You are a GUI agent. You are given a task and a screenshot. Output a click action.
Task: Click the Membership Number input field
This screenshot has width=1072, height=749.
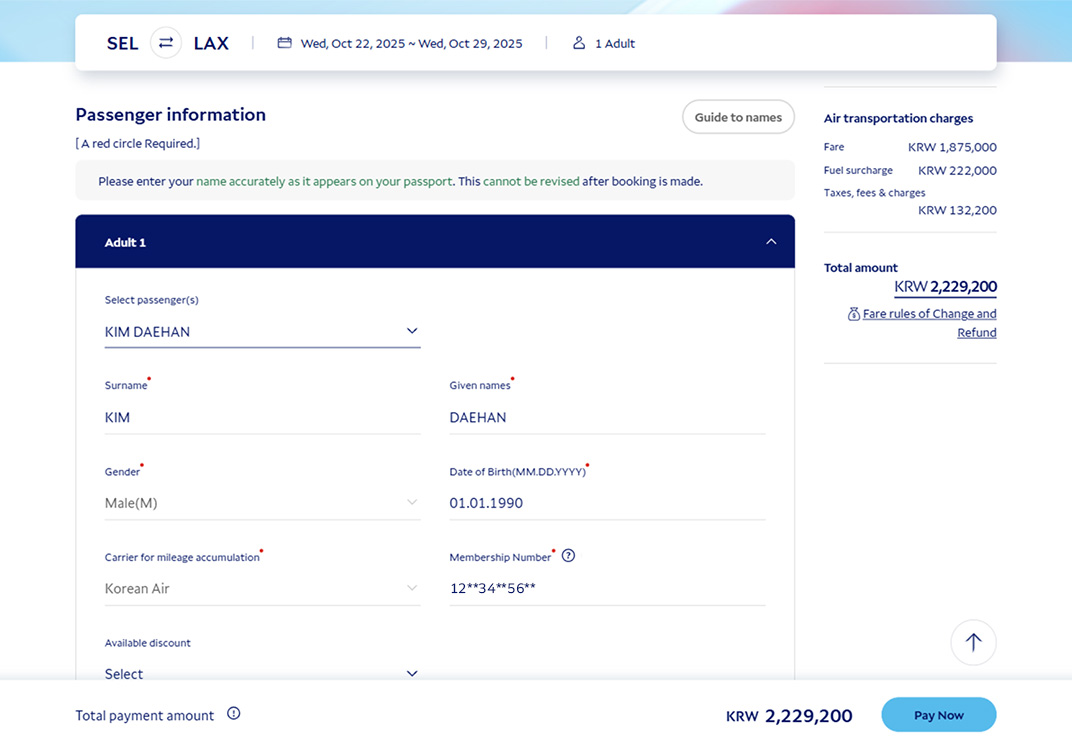click(607, 588)
